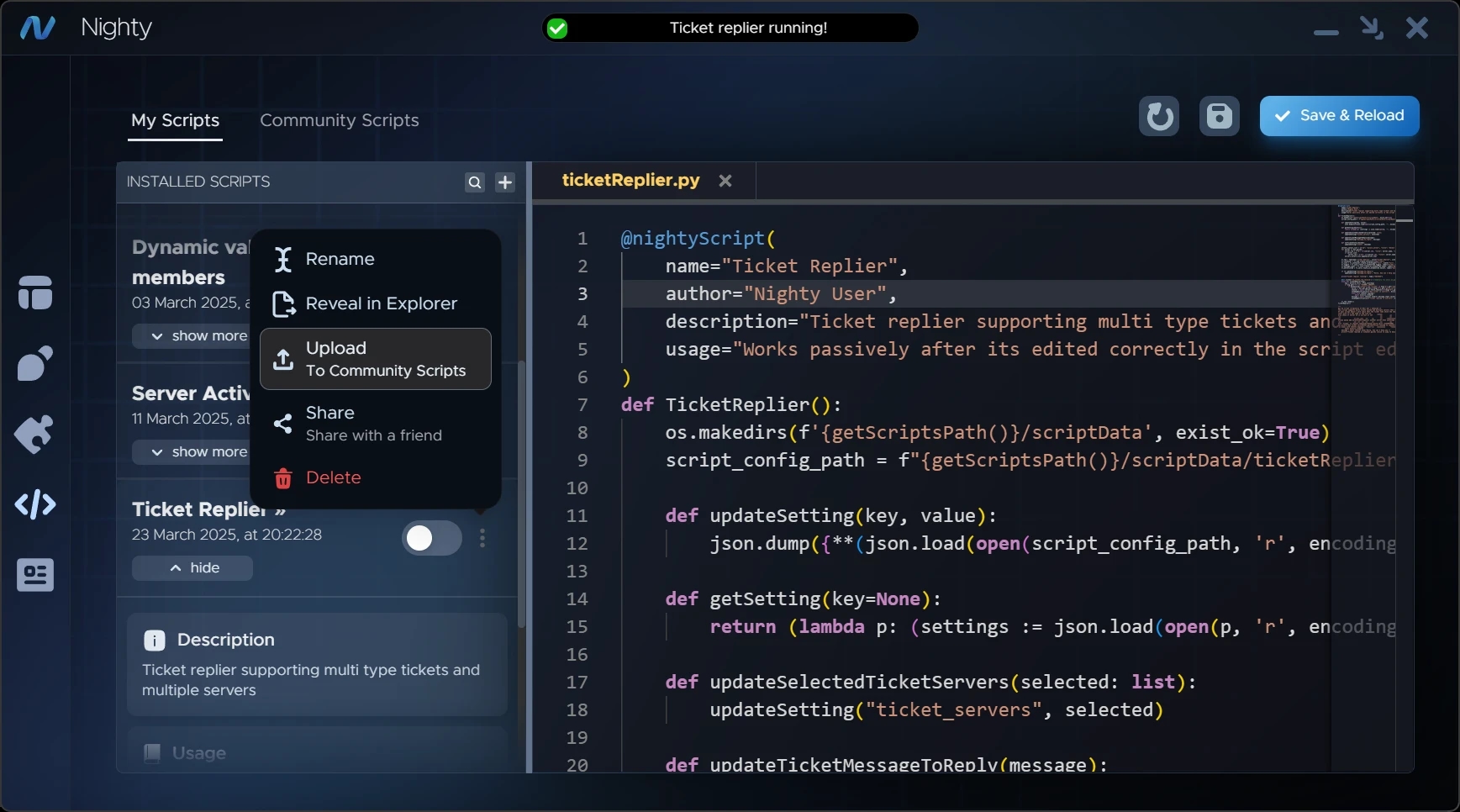The image size is (1460, 812).
Task: Click code line 1 "@nightyScript("
Action: (x=698, y=239)
